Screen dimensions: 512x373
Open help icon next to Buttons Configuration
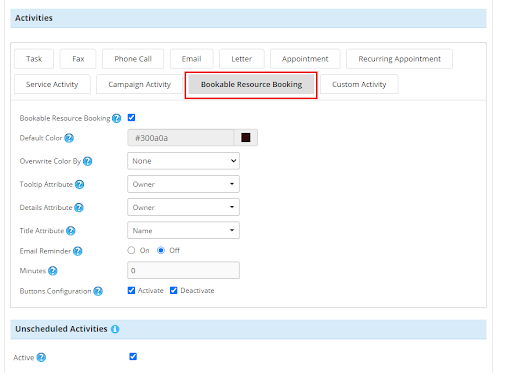click(98, 291)
